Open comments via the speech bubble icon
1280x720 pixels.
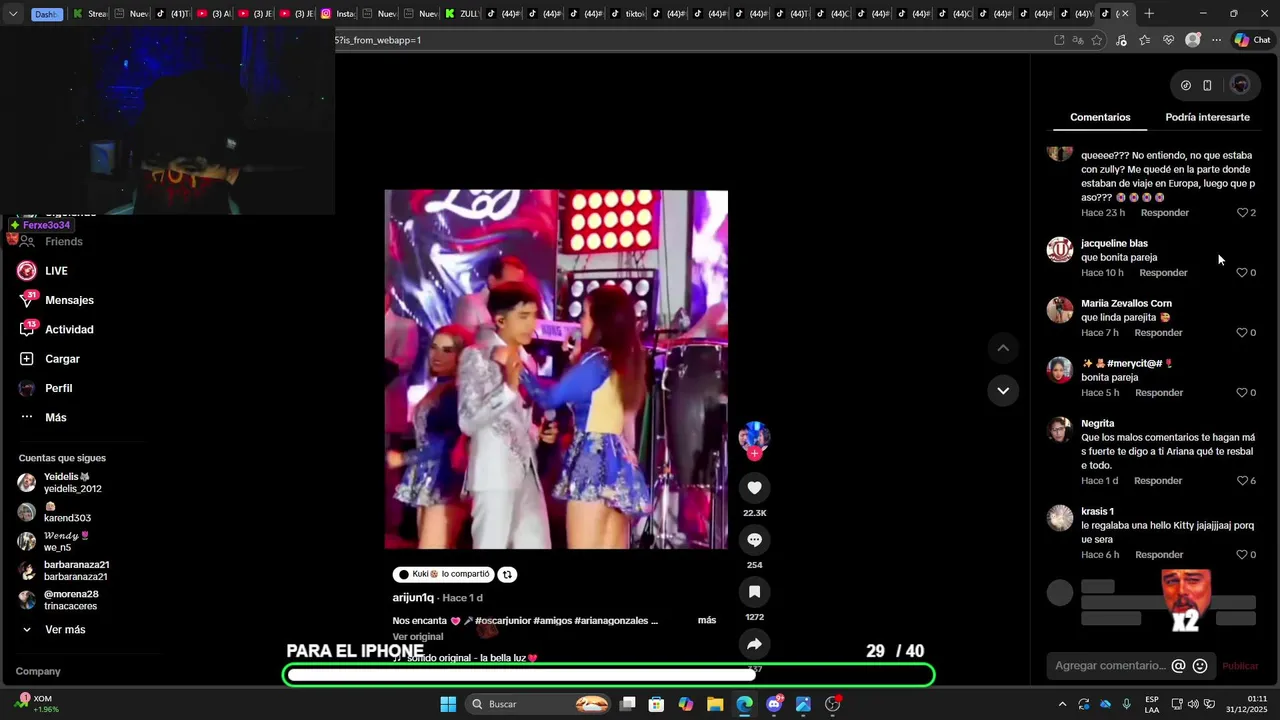pyautogui.click(x=754, y=540)
